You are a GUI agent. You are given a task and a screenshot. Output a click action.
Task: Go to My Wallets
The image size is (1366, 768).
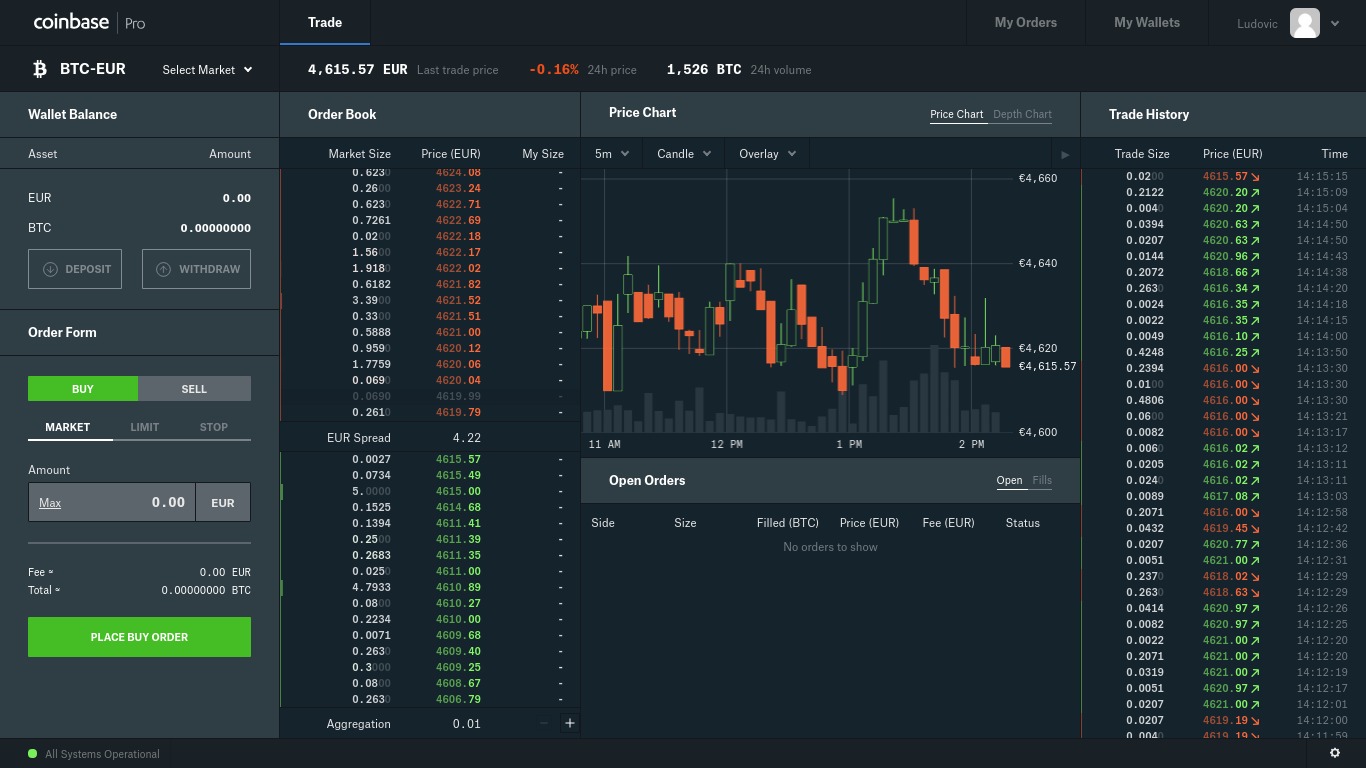click(x=1146, y=22)
